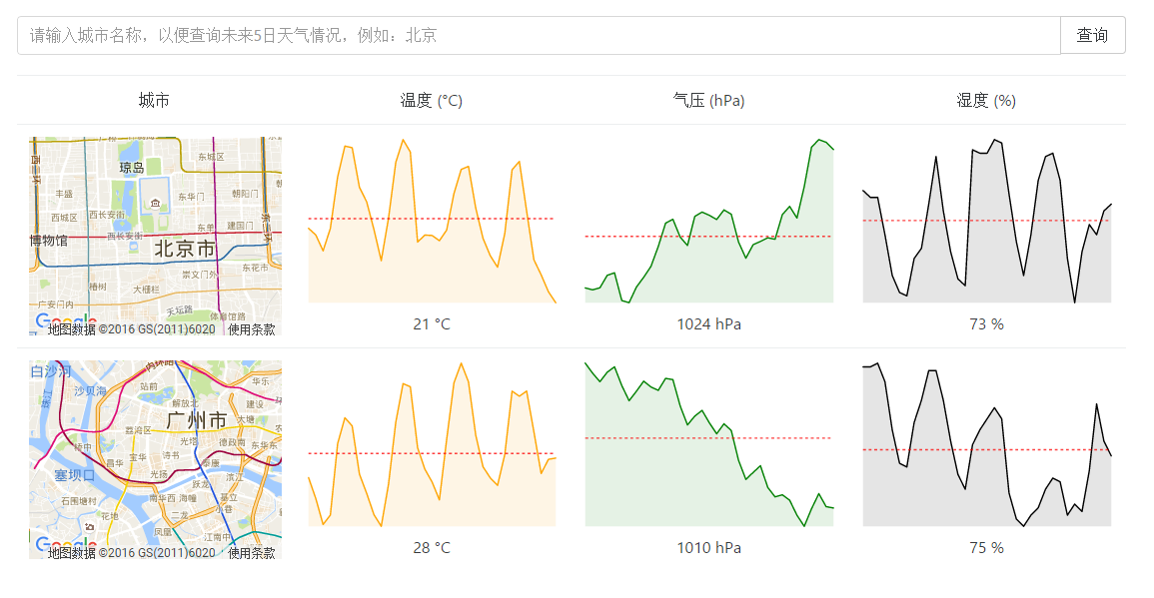
Task: Open the Beijing map thumbnail
Action: point(155,237)
